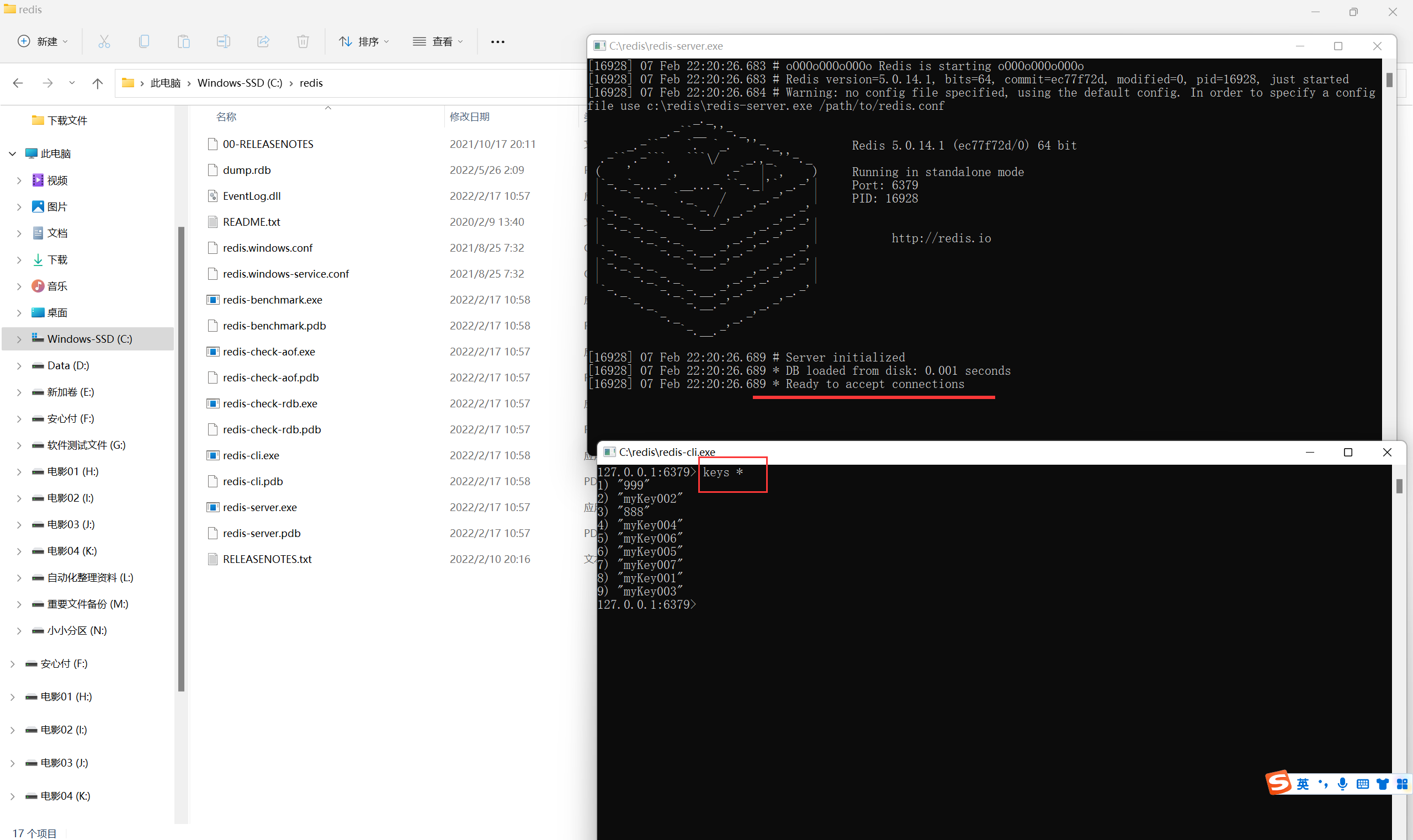Open the 新建 new item menu
This screenshot has height=840, width=1413.
coord(43,41)
